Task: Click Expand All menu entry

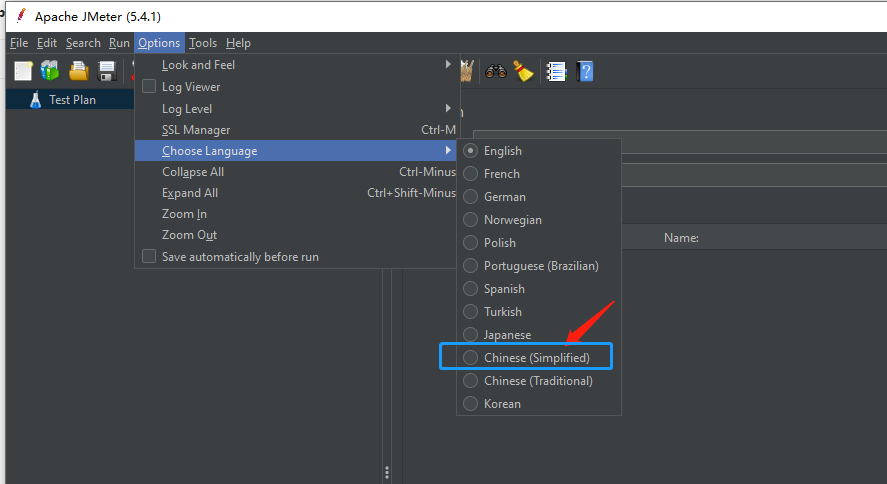Action: [x=295, y=193]
